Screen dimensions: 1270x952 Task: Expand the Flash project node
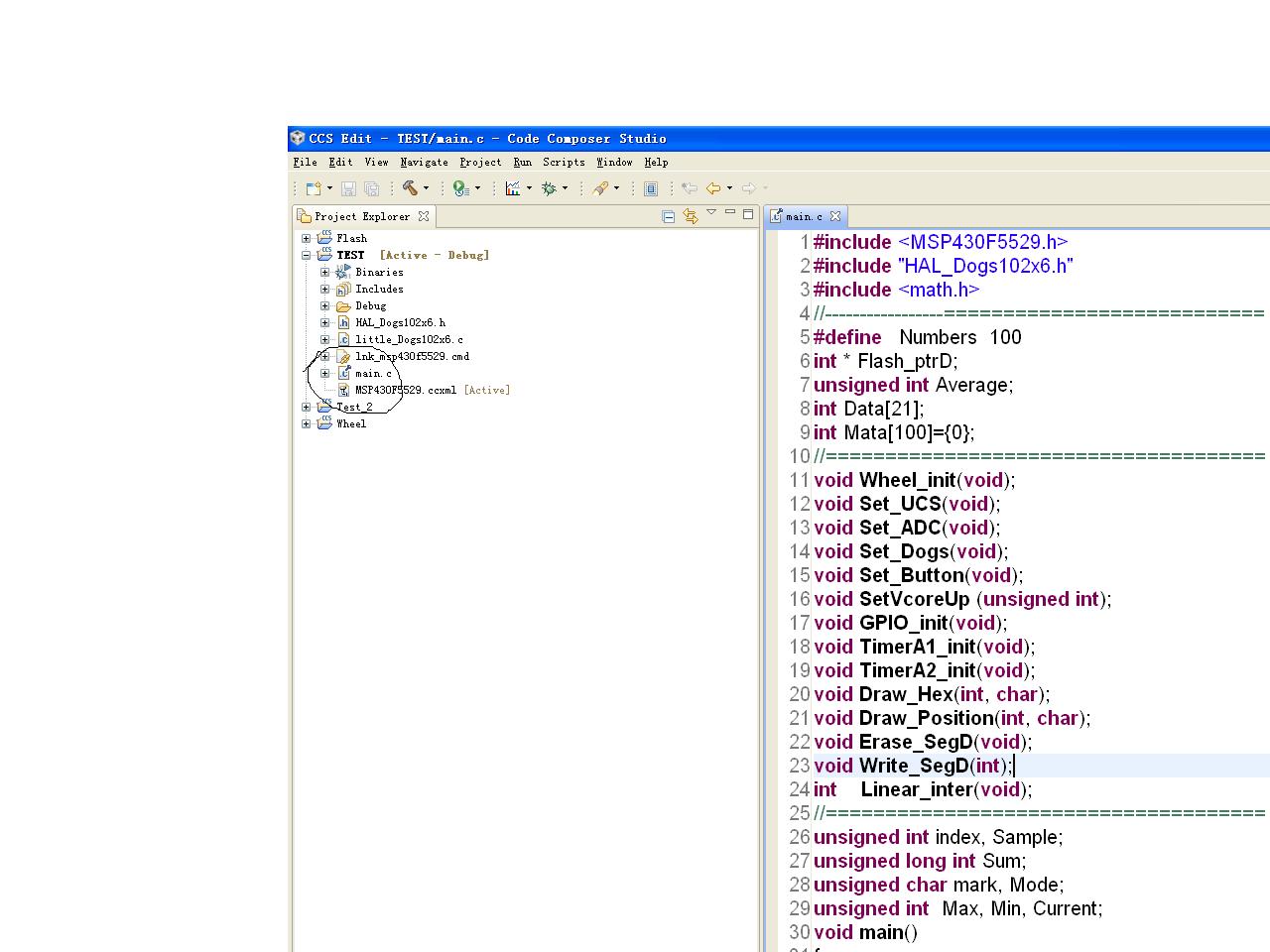pos(307,238)
